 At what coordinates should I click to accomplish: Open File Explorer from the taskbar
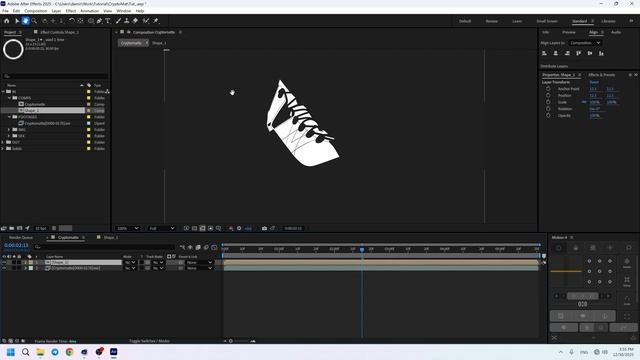point(40,352)
